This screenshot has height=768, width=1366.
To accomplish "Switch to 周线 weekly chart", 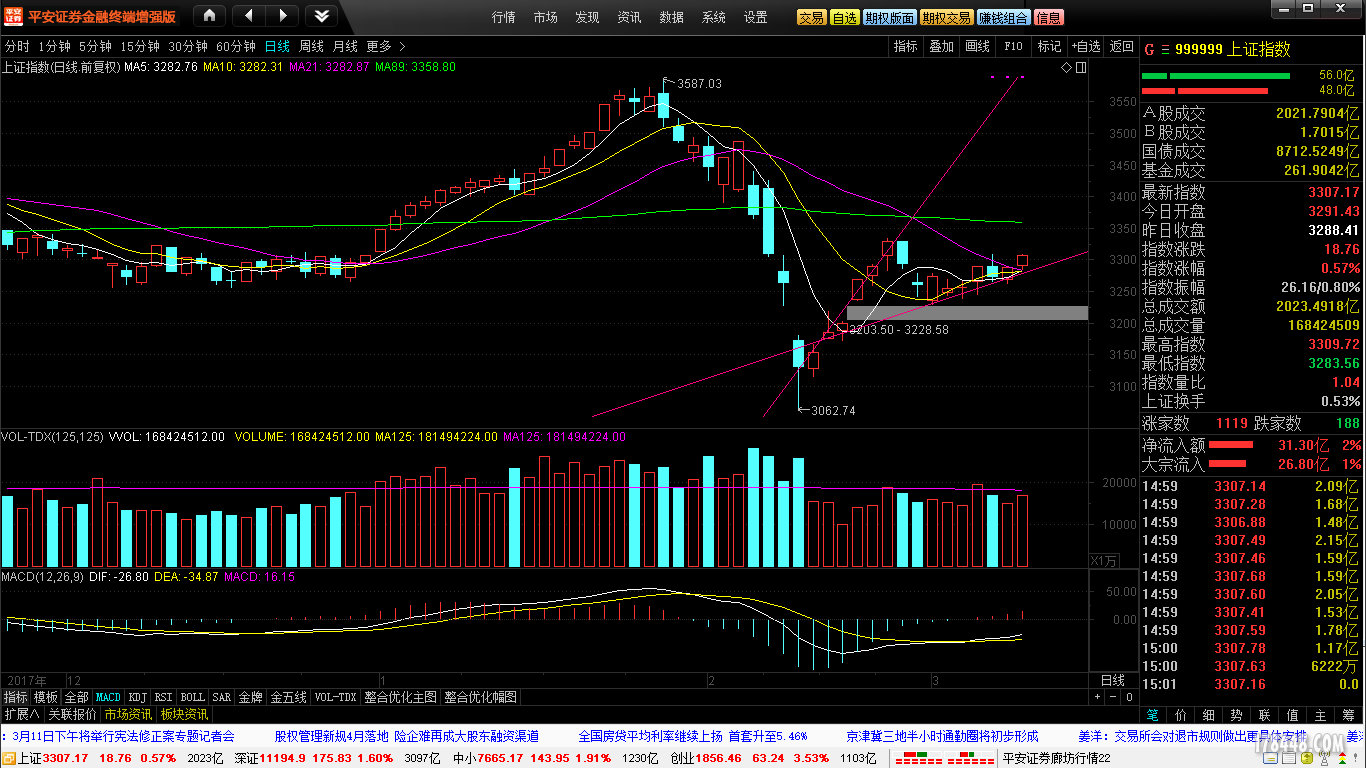I will pos(311,46).
